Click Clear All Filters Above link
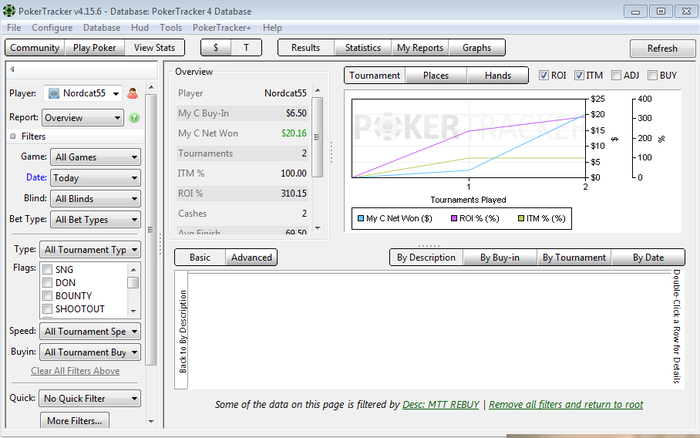 75,371
